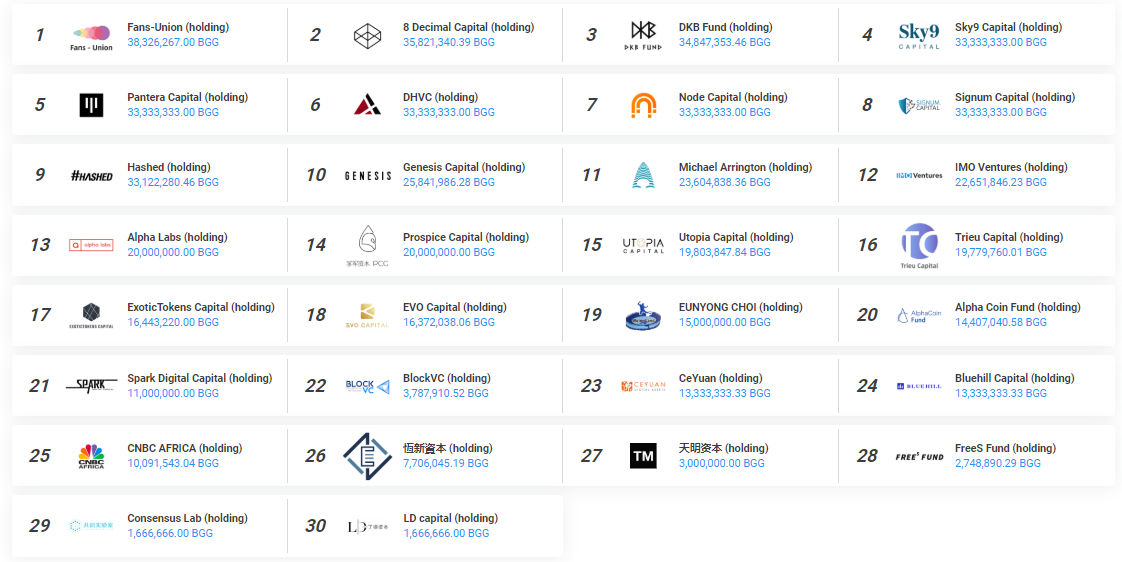This screenshot has height=562, width=1122.
Task: Click the Pantera Capital black square logo
Action: pos(91,105)
